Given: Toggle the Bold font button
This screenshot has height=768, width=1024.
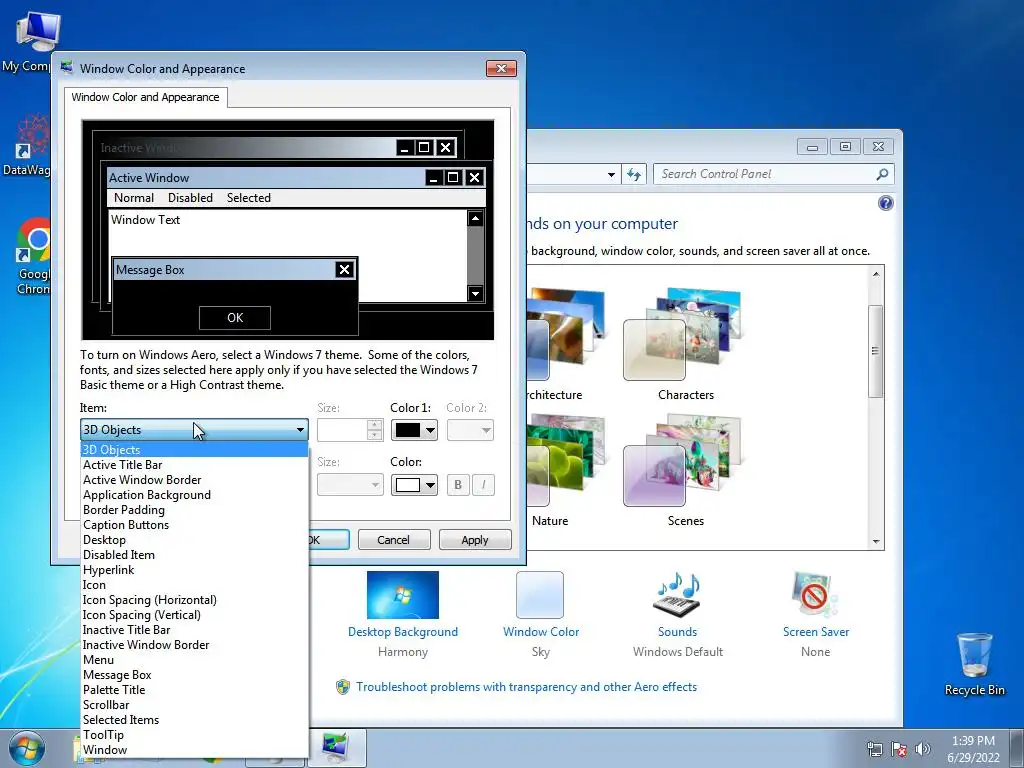Looking at the screenshot, I should (458, 485).
